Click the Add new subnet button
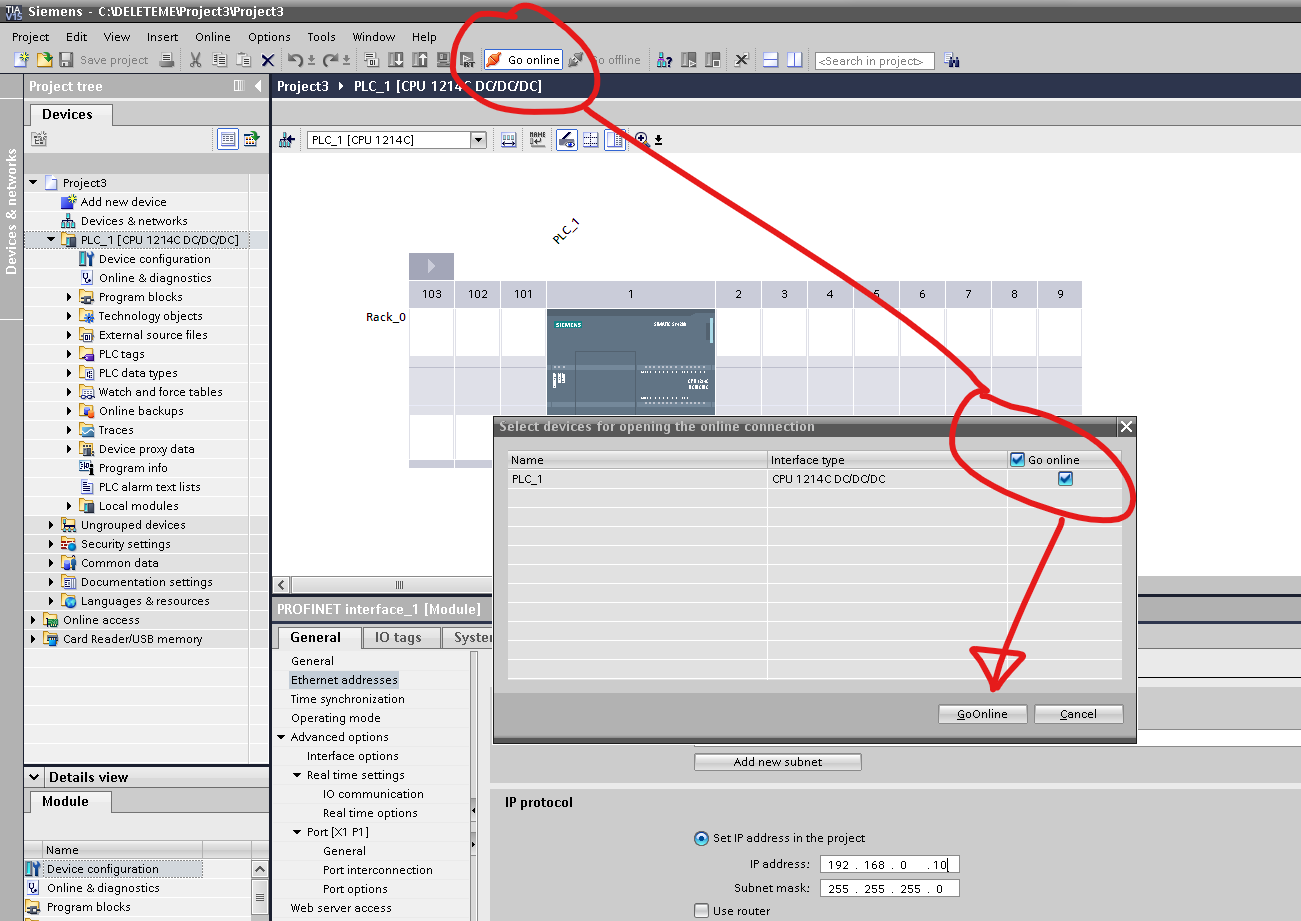The height and width of the screenshot is (921, 1301). [x=777, y=762]
